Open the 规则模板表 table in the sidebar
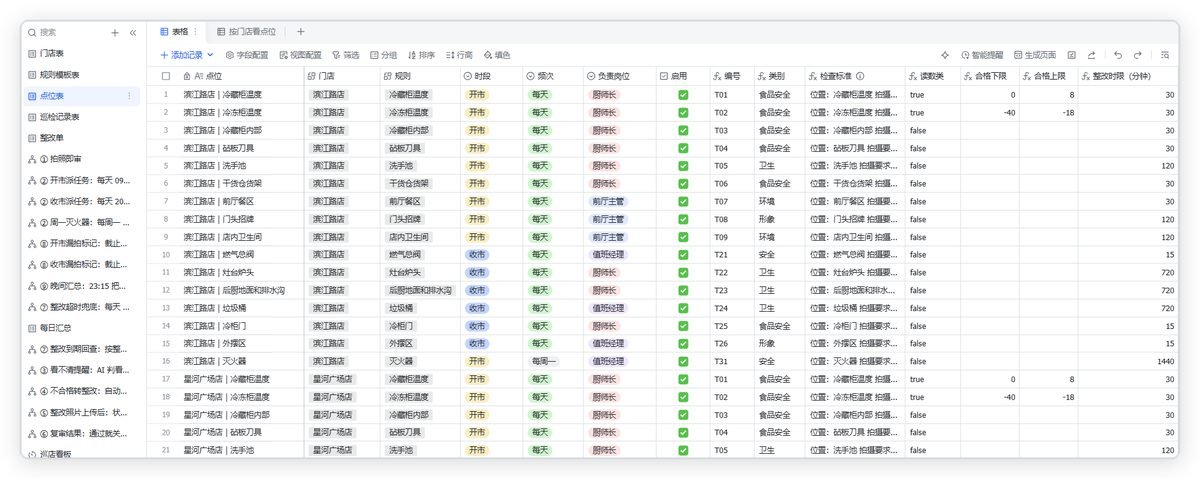Image resolution: width=1200 pixels, height=479 pixels. click(80, 75)
